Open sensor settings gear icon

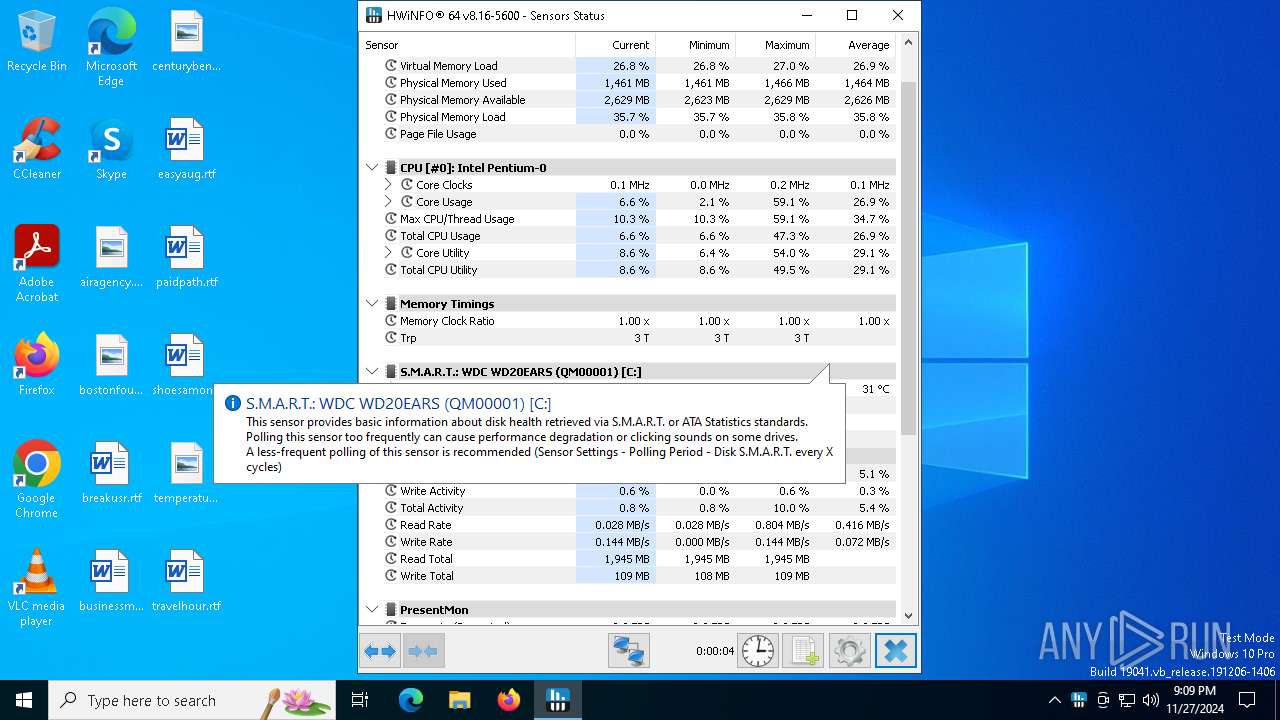click(849, 651)
